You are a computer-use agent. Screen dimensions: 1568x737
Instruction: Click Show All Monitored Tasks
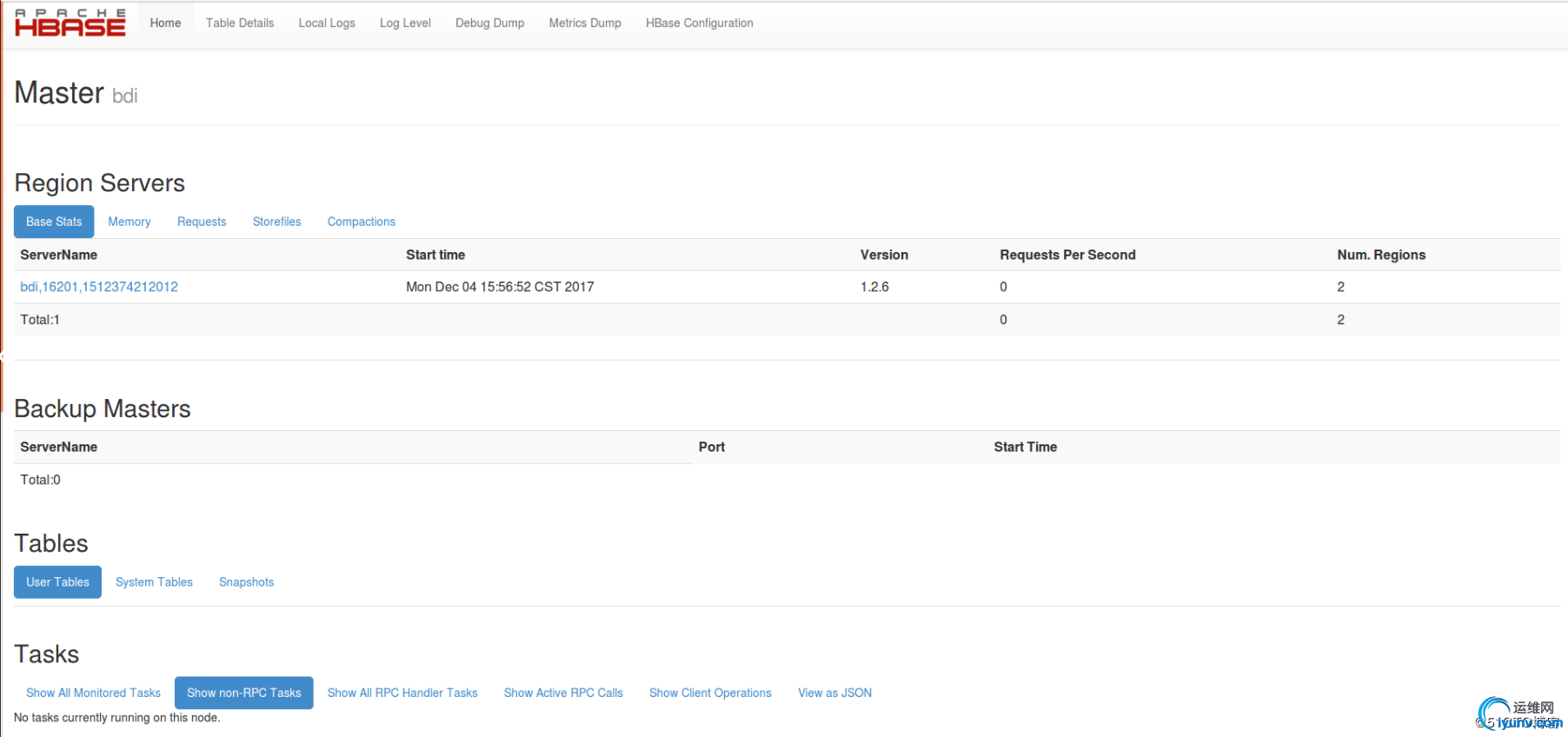93,693
